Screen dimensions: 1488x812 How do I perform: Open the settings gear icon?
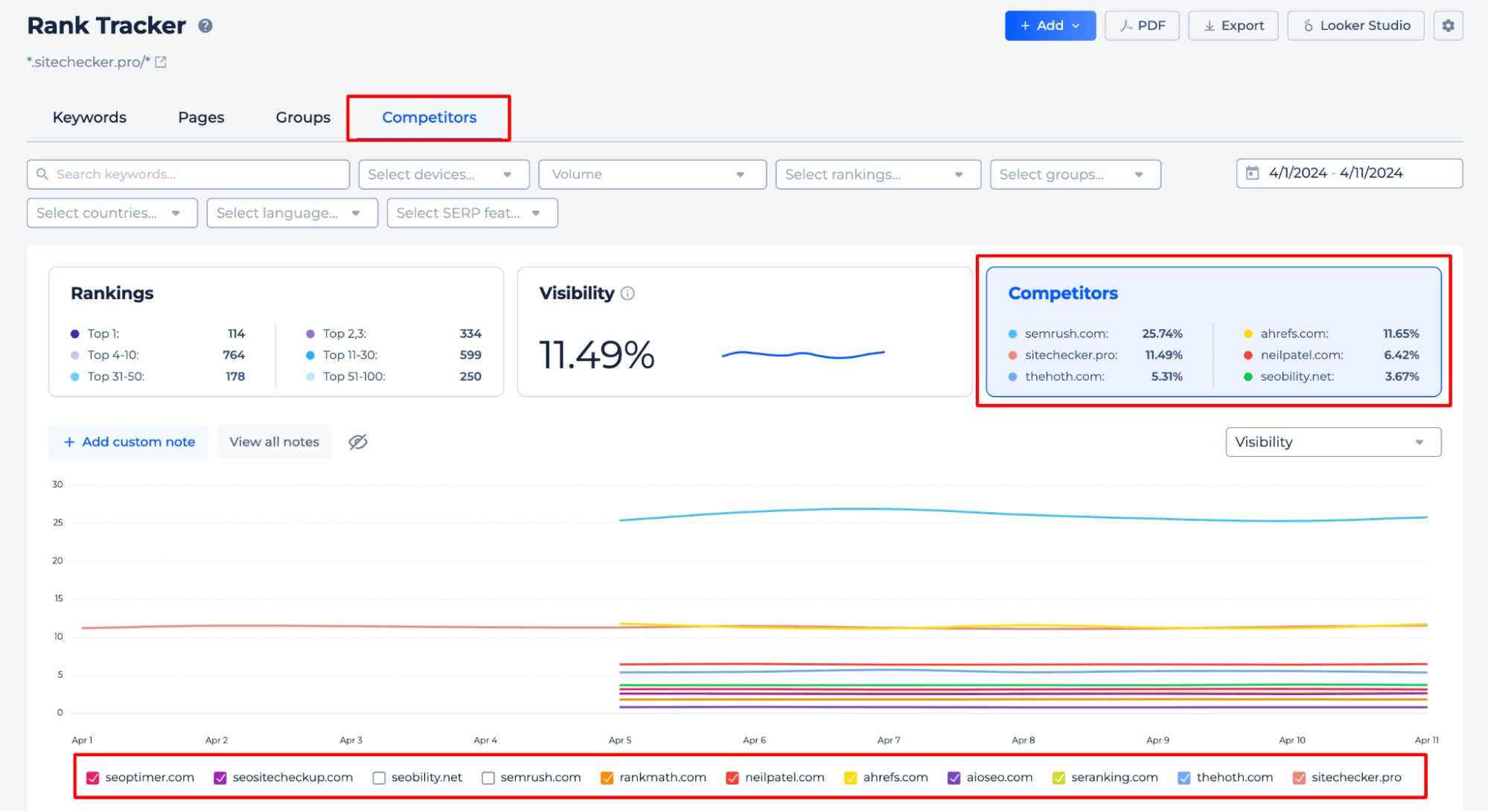coord(1448,26)
